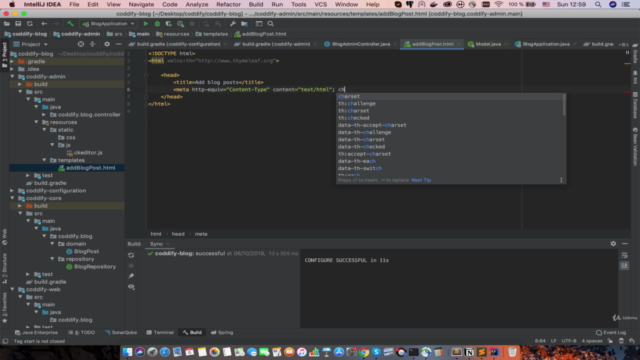The width and height of the screenshot is (640, 360).
Task: Open Build panel gear settings
Action: (x=613, y=244)
